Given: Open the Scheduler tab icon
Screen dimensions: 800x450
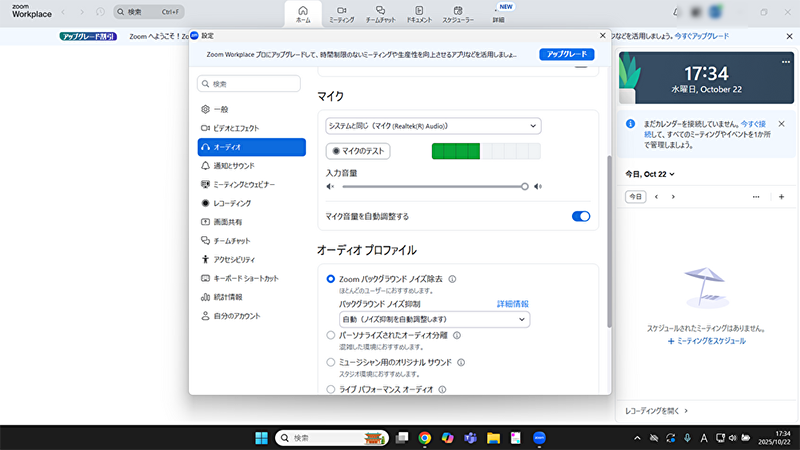Looking at the screenshot, I should click(x=458, y=10).
